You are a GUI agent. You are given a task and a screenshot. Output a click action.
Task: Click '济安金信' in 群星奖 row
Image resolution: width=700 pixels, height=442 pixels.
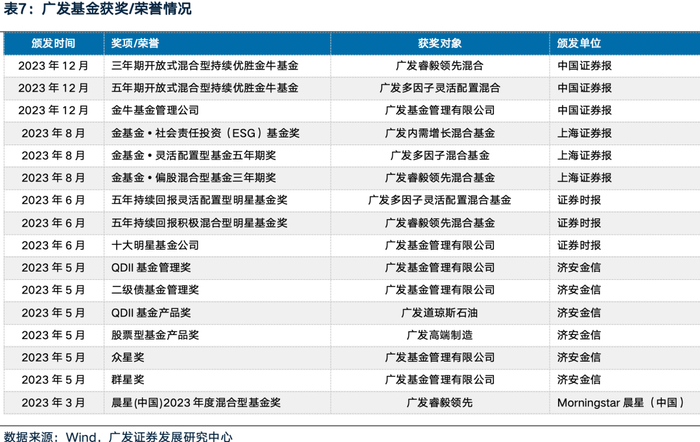pyautogui.click(x=579, y=379)
